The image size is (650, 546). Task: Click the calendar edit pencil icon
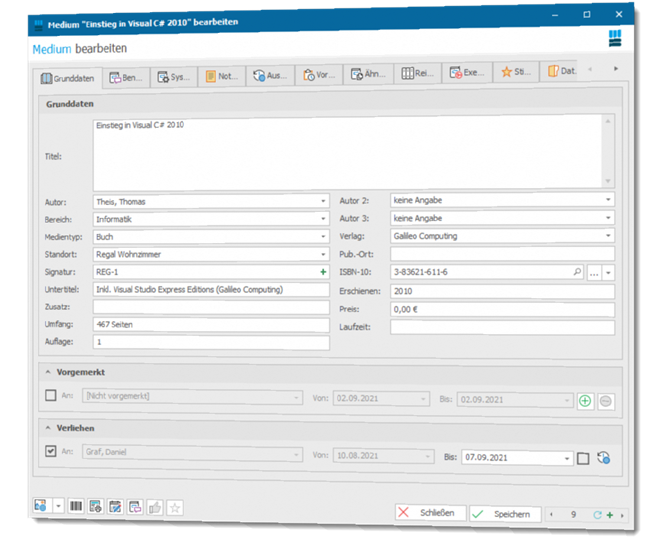pos(115,507)
